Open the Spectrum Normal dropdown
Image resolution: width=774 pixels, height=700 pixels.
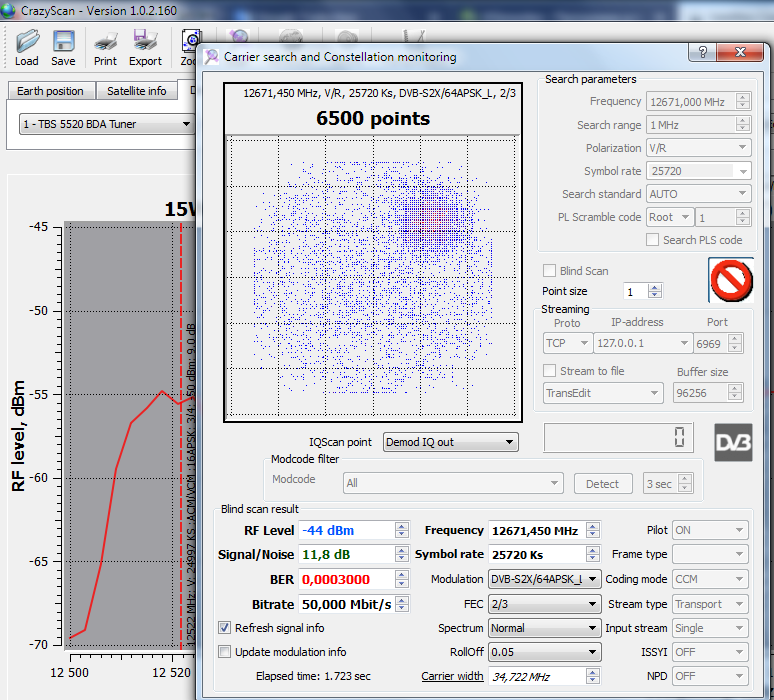(544, 627)
